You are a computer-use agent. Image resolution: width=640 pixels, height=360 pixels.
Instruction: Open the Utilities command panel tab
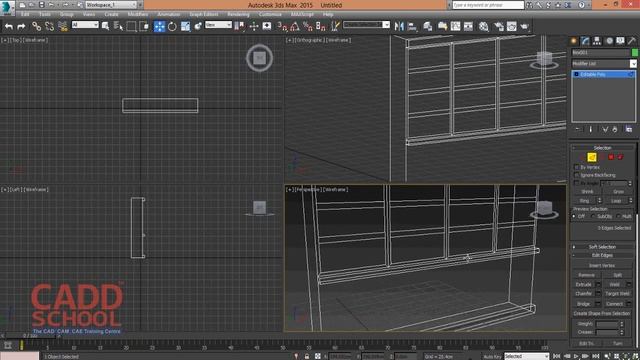click(x=631, y=40)
